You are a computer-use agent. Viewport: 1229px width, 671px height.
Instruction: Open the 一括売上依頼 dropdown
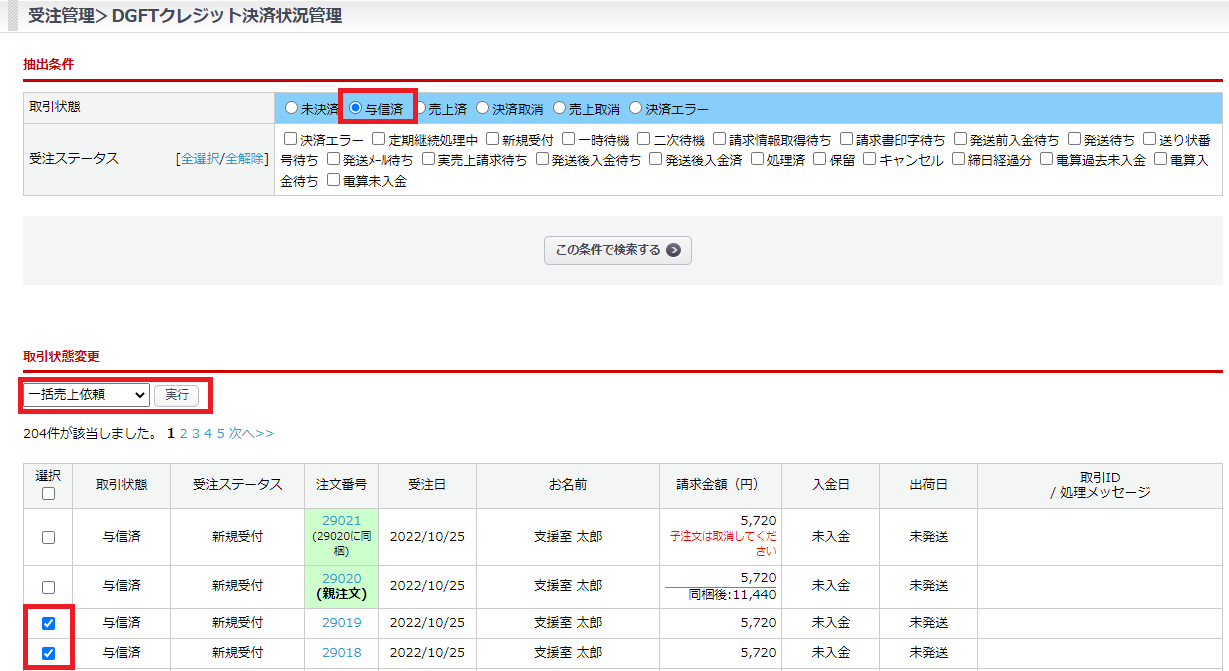coord(87,395)
